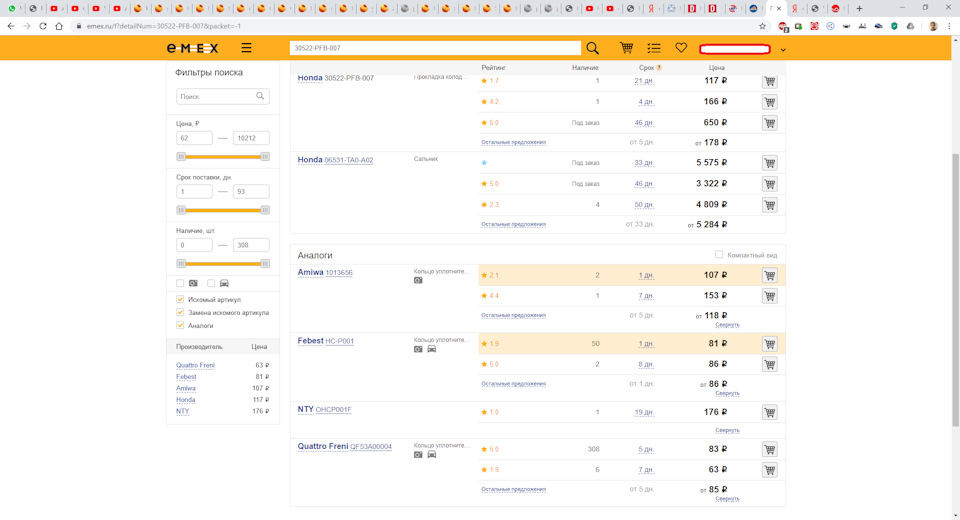Enable Компактный вид checkbox
The width and height of the screenshot is (960, 520).
[719, 254]
